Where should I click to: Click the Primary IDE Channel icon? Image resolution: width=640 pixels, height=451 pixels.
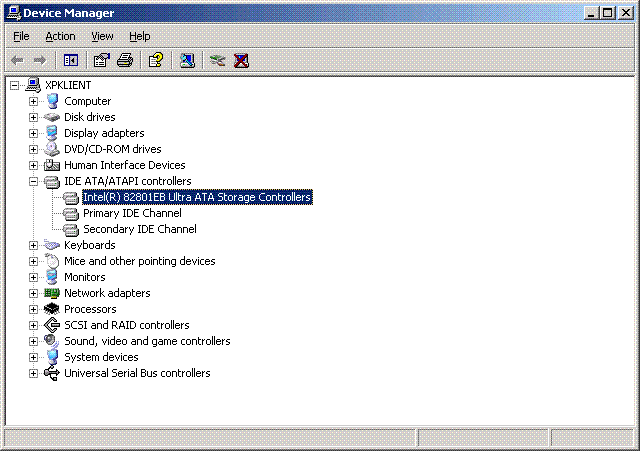pyautogui.click(x=71, y=213)
